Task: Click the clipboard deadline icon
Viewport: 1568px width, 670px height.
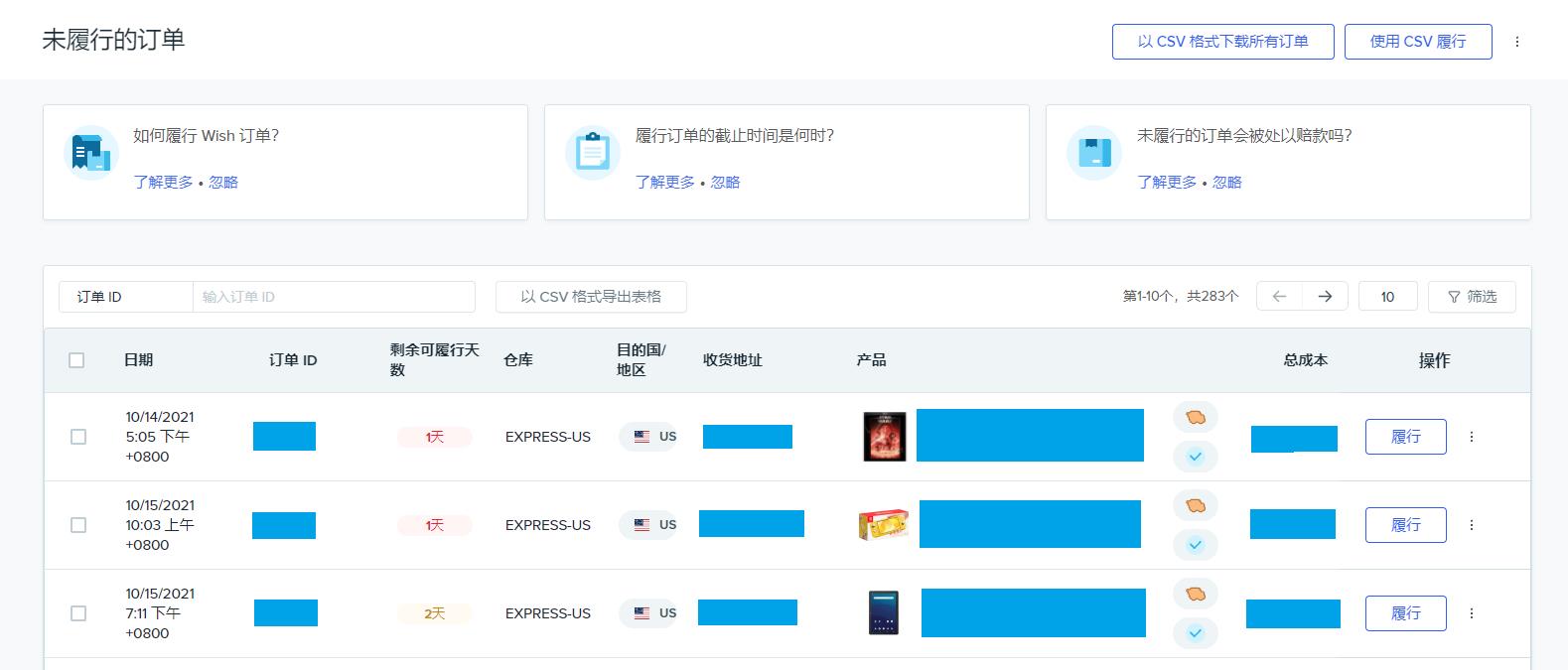Action: [x=593, y=154]
